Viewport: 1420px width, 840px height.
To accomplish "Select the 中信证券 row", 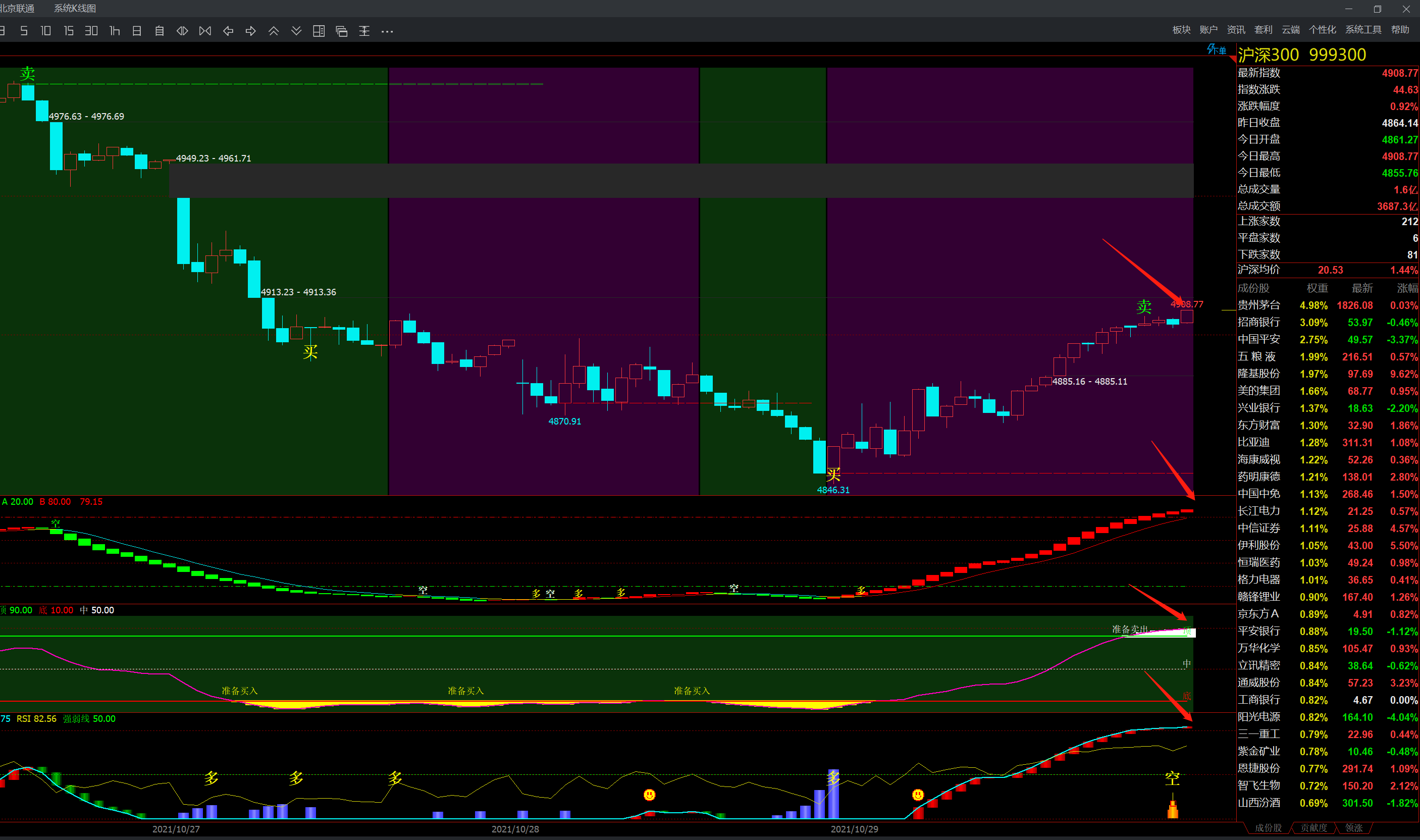I will pyautogui.click(x=1328, y=528).
